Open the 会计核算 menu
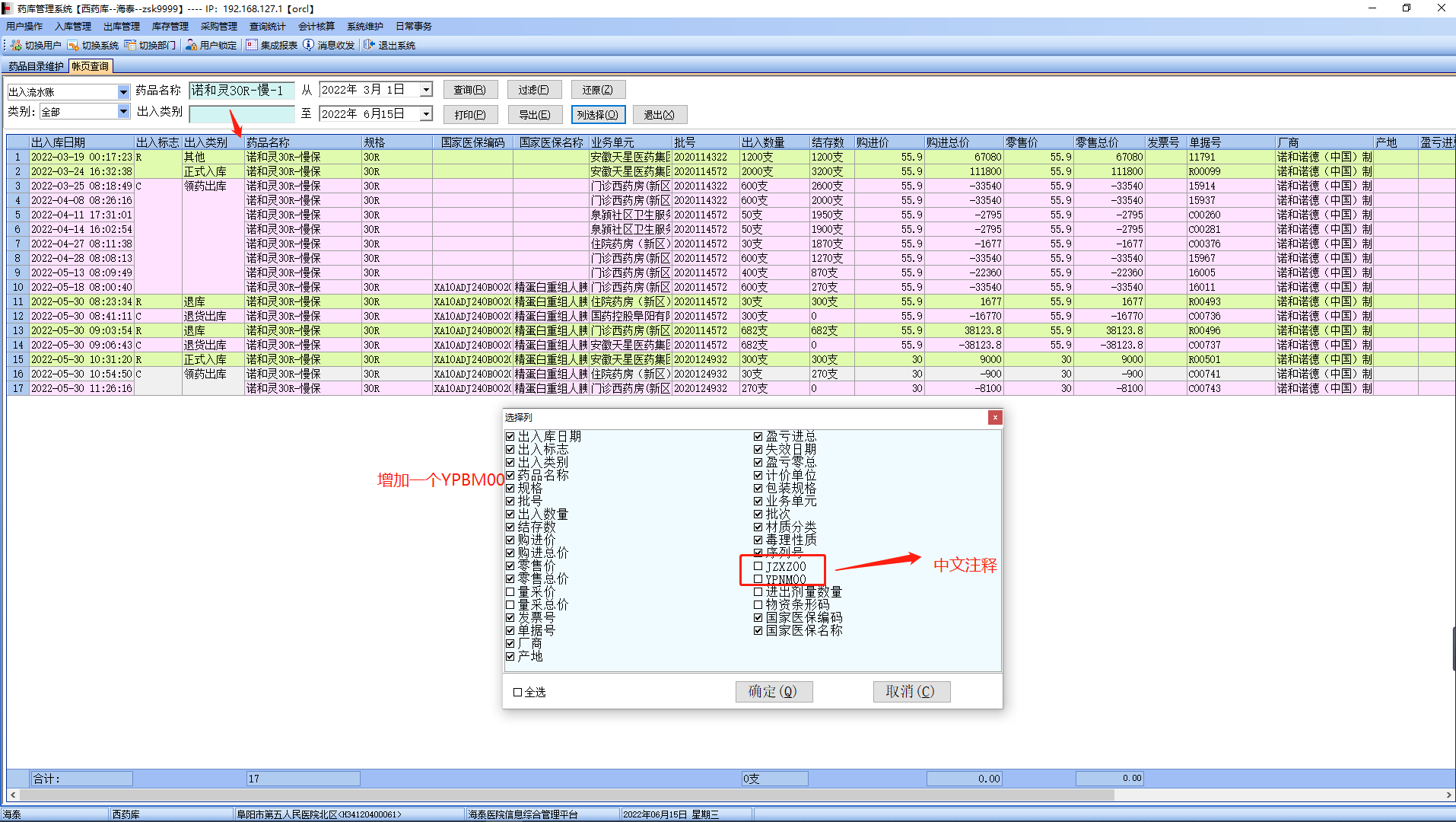The width and height of the screenshot is (1456, 822). [x=316, y=27]
